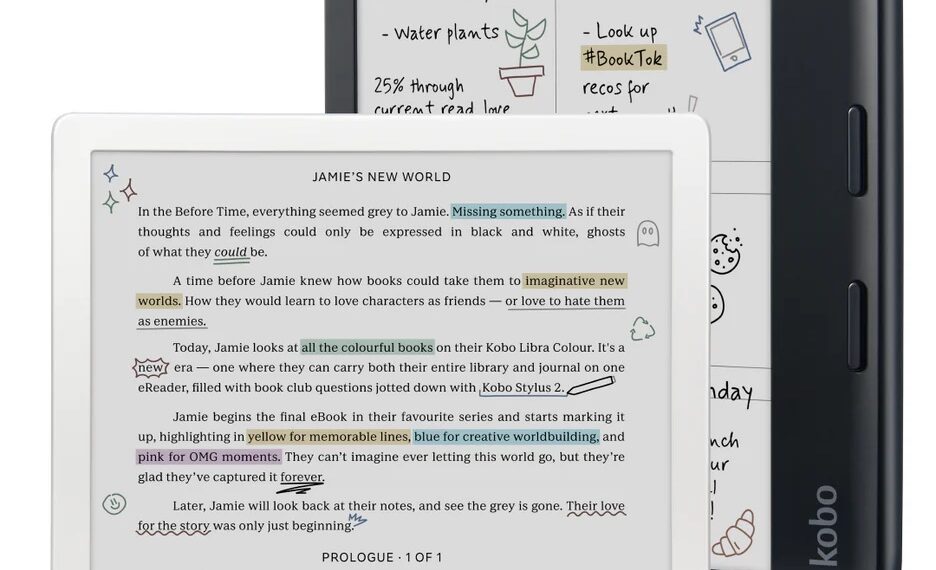This screenshot has width=936, height=570.
Task: Tap the cookie doodle on the black eReader
Action: pos(724,253)
